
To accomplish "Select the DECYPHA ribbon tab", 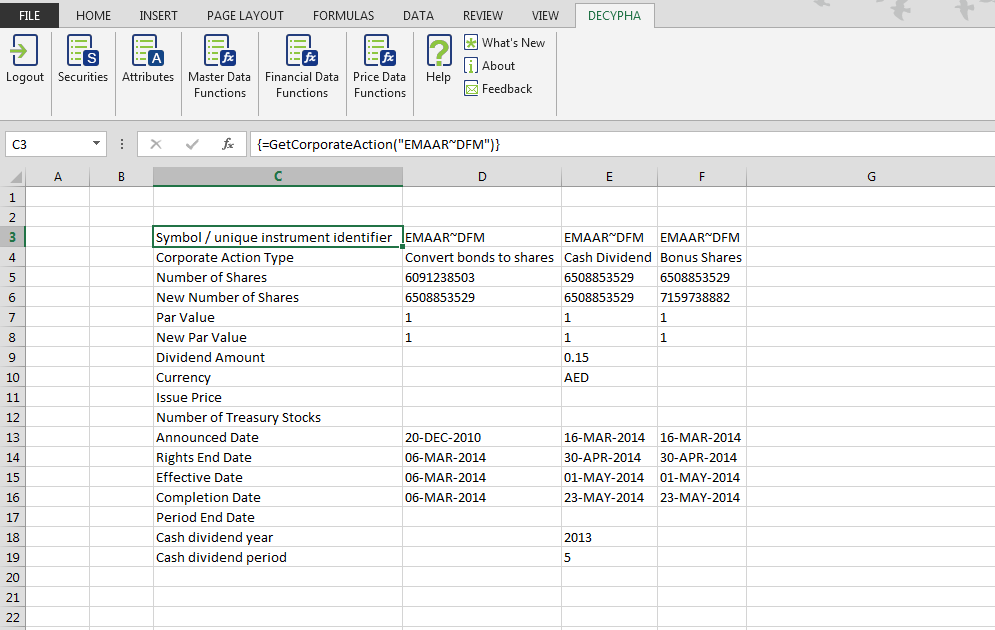I will [x=614, y=15].
